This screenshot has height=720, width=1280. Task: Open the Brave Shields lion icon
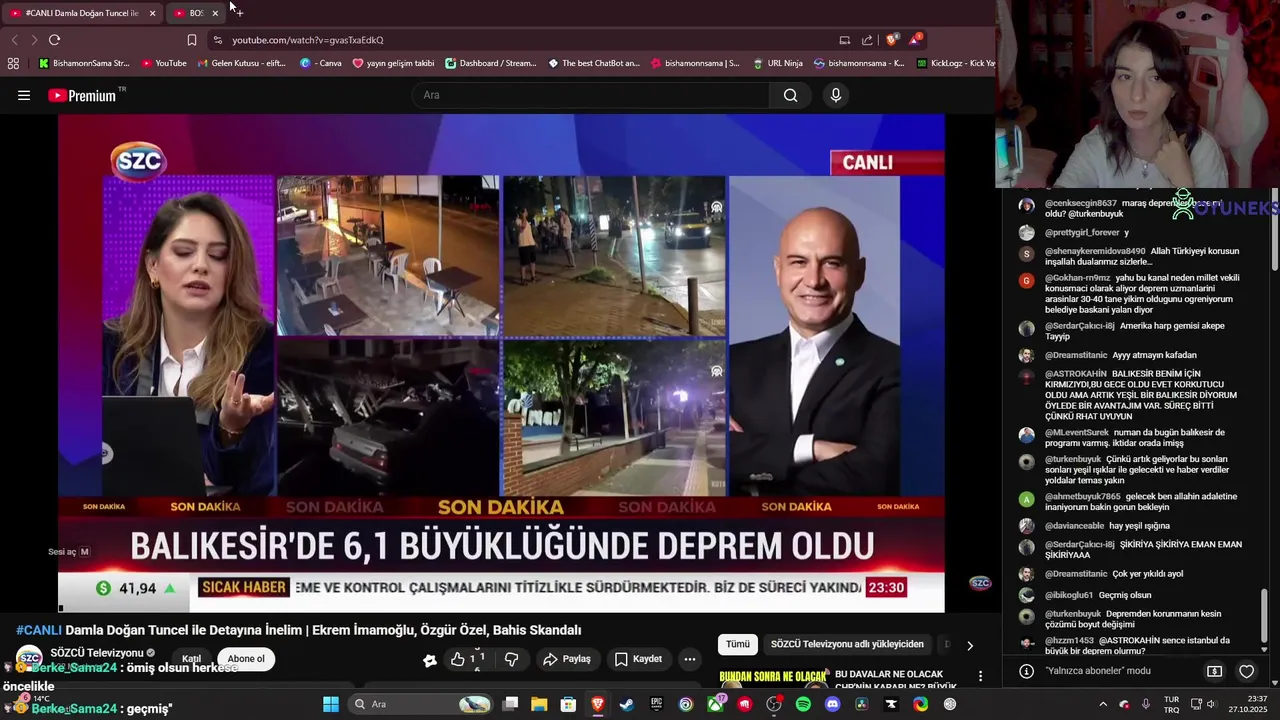coord(892,40)
